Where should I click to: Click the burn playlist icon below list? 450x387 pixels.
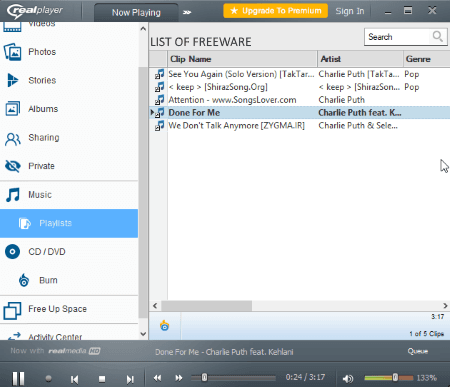[x=165, y=325]
